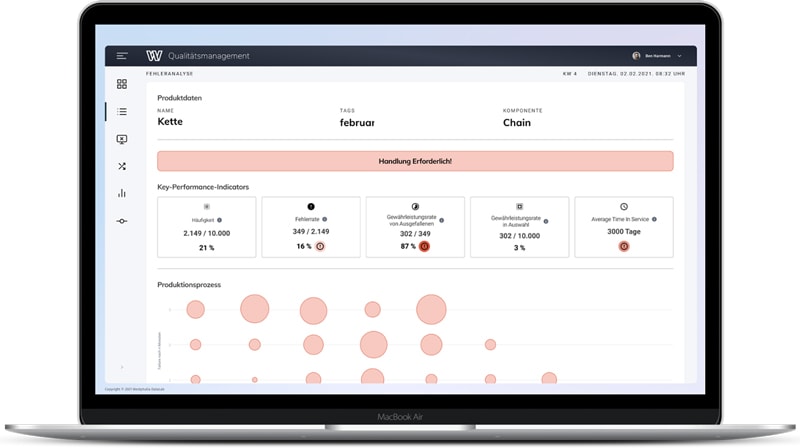The image size is (800, 448).
Task: Click alert icon below 3000 Tage
Action: tap(623, 246)
